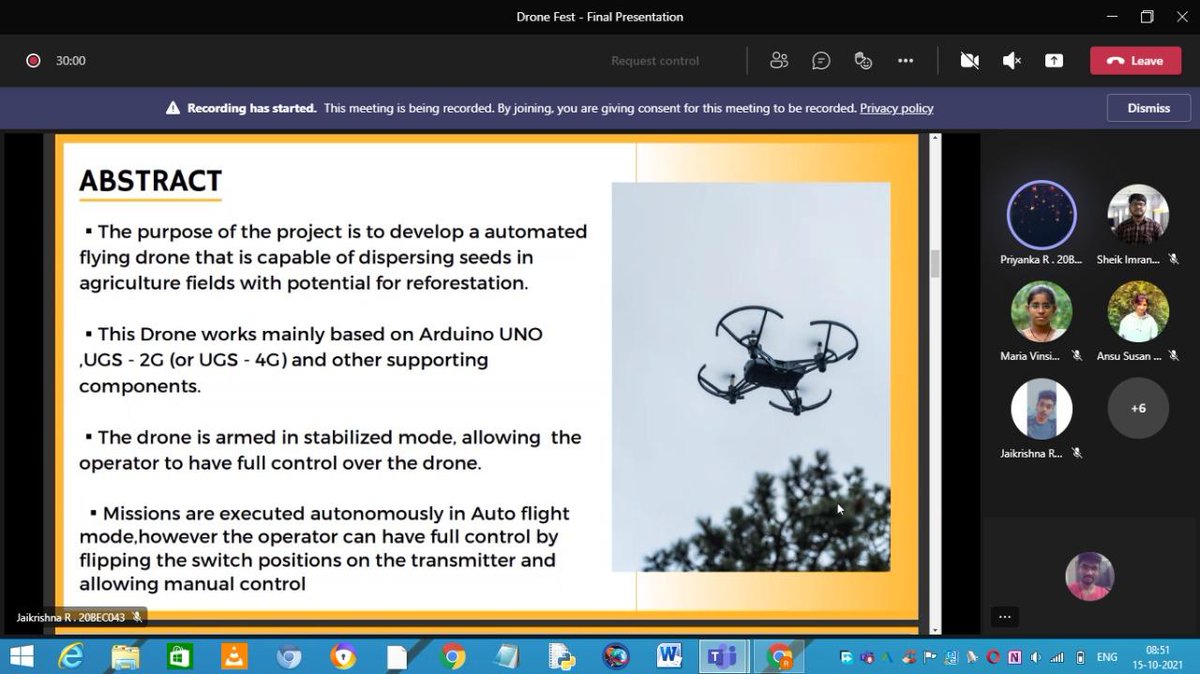Leave the meeting
This screenshot has height=674, width=1200.
coord(1136,61)
